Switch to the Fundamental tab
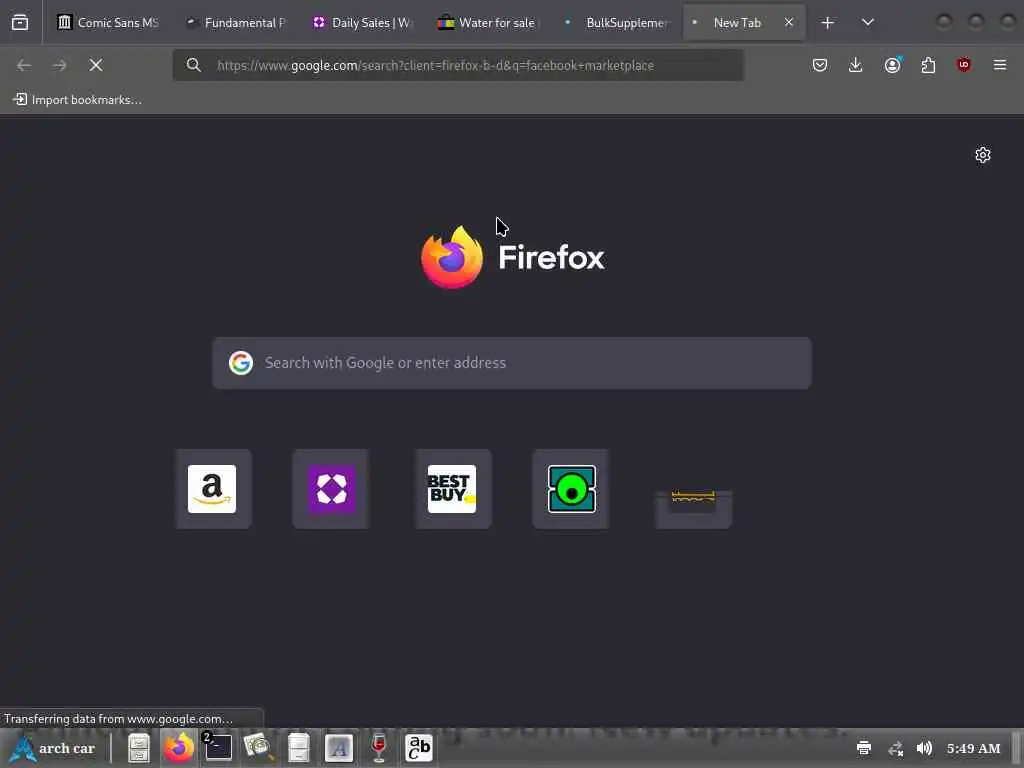 click(235, 23)
